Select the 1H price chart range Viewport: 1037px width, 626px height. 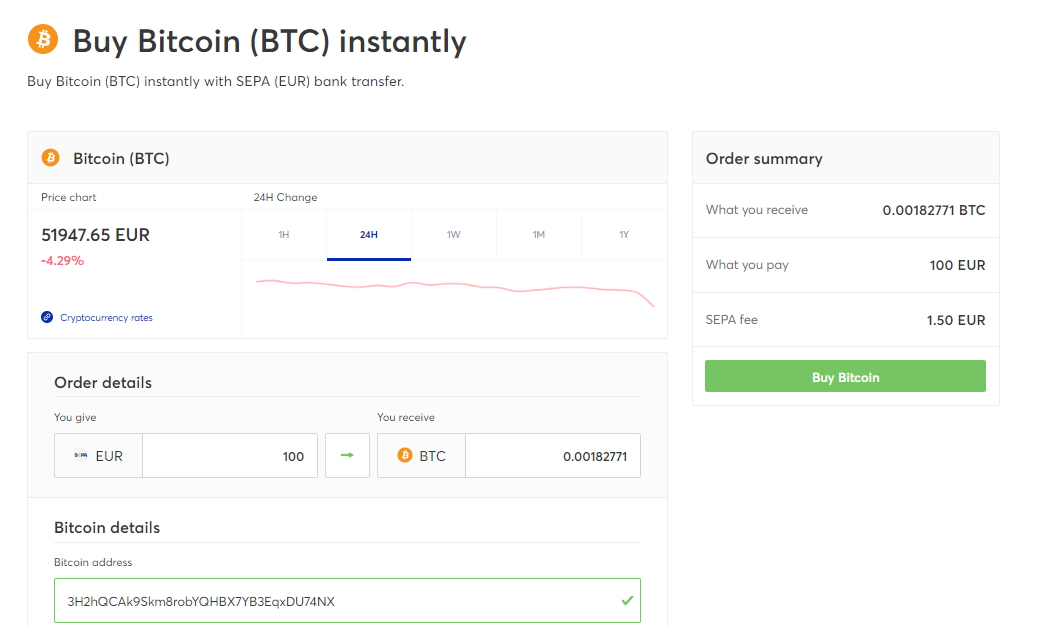pyautogui.click(x=283, y=234)
